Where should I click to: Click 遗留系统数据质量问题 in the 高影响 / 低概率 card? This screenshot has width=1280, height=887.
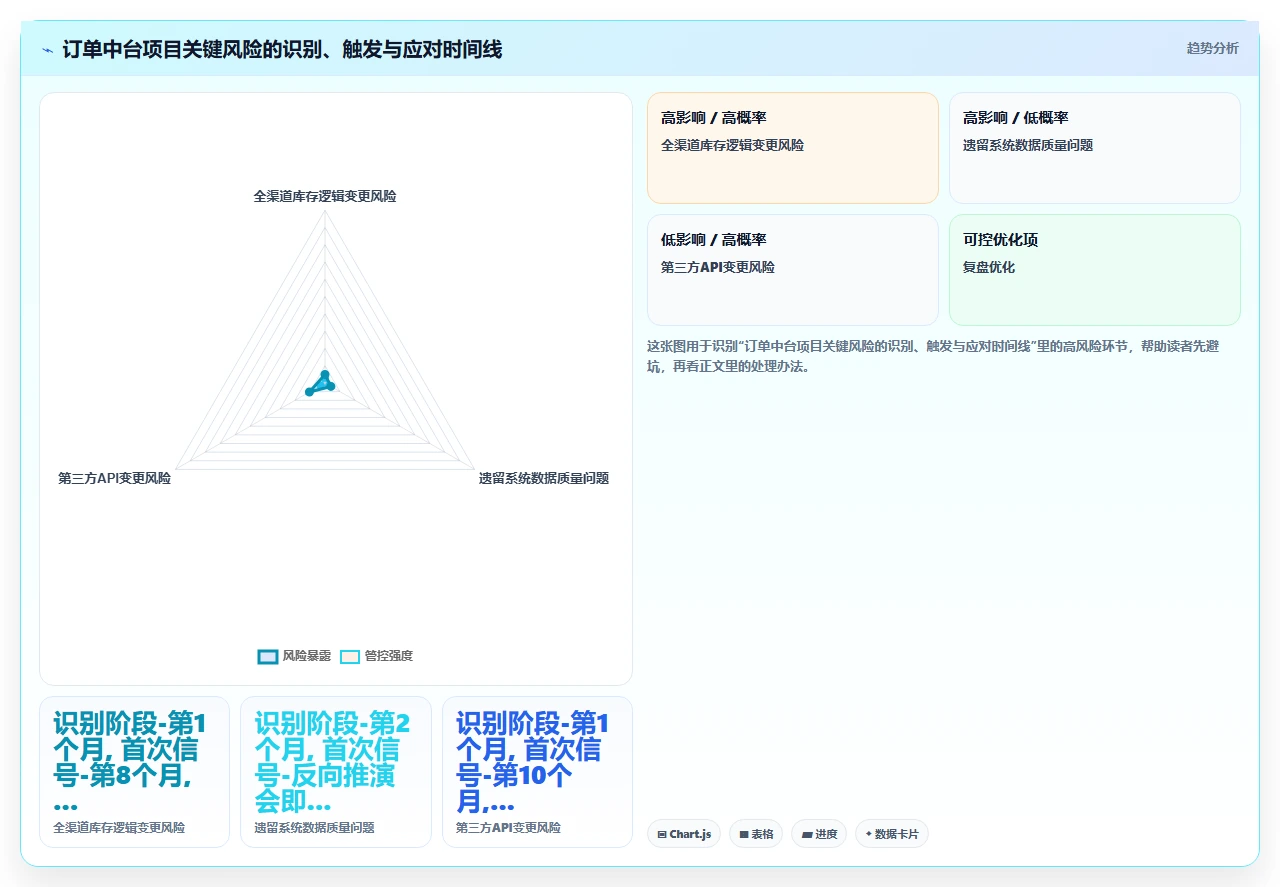pos(1028,145)
